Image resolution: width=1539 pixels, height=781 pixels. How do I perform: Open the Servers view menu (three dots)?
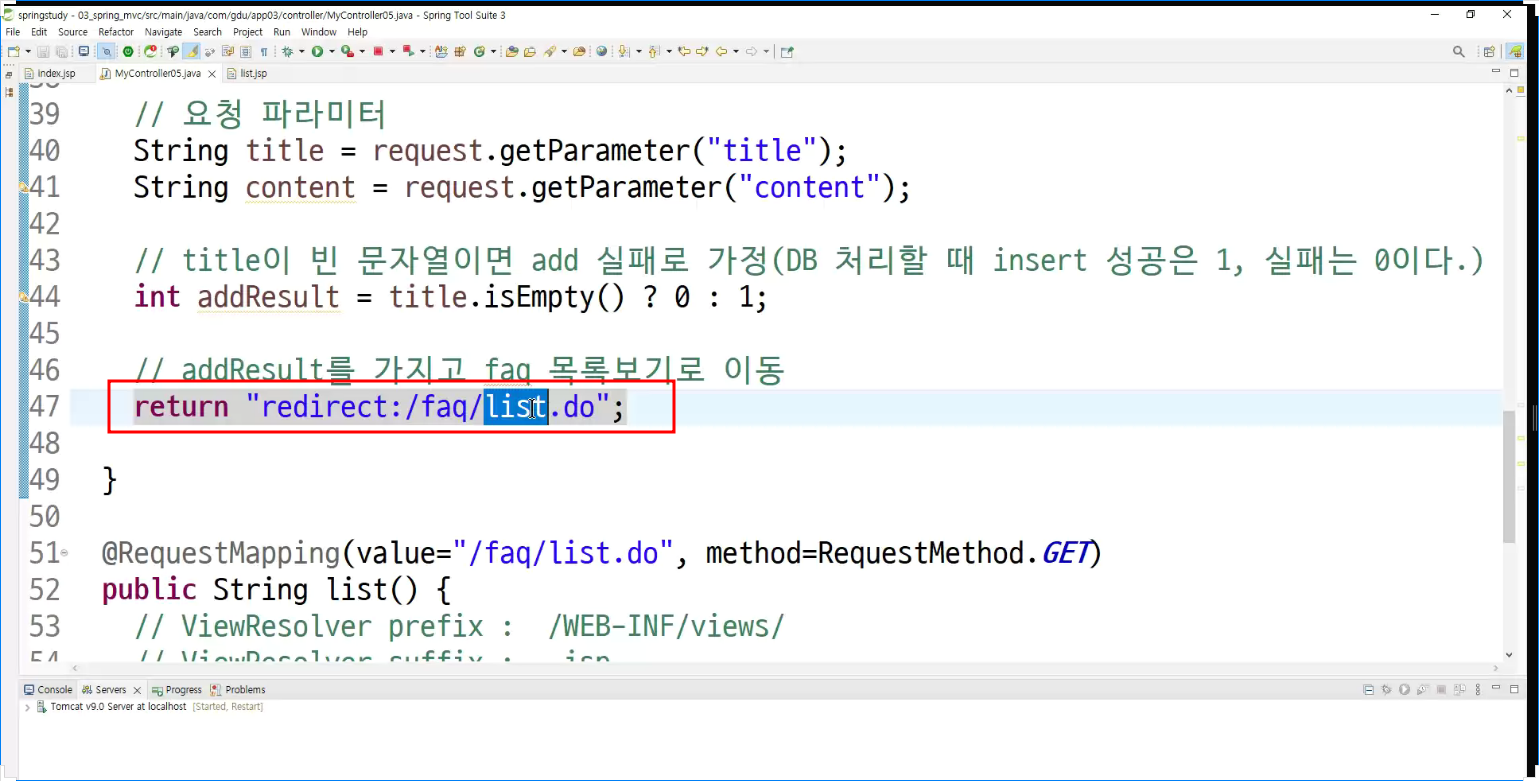(1478, 689)
